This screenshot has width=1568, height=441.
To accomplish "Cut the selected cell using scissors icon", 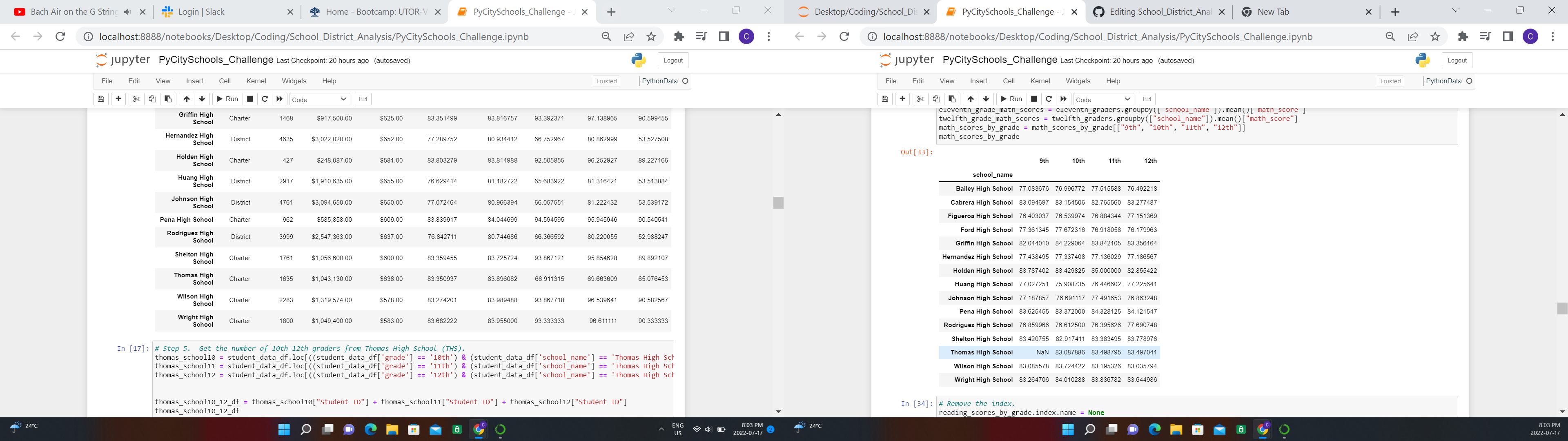I will tap(136, 99).
